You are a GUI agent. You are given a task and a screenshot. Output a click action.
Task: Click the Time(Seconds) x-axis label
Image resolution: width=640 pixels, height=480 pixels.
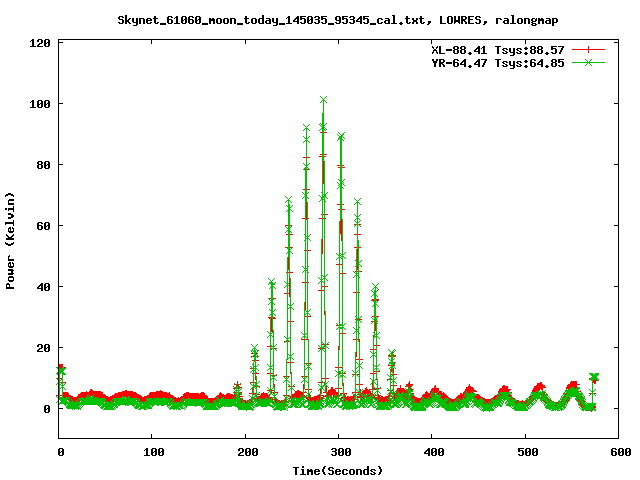pyautogui.click(x=338, y=470)
